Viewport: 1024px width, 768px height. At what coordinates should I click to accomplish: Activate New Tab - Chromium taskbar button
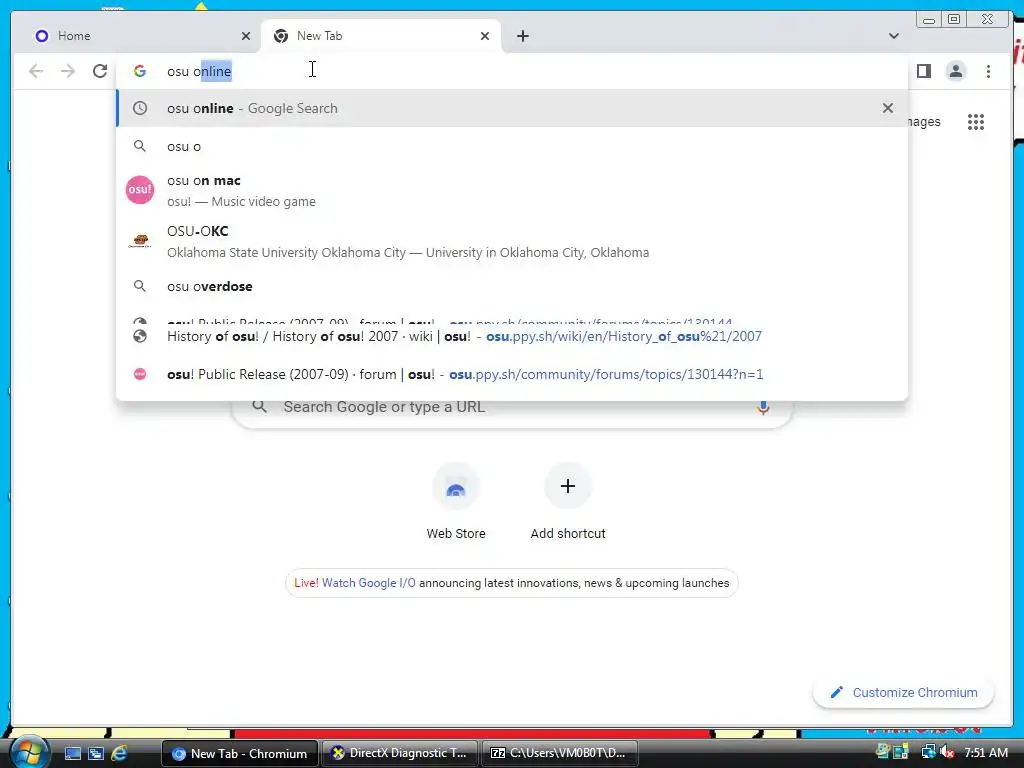[240, 753]
